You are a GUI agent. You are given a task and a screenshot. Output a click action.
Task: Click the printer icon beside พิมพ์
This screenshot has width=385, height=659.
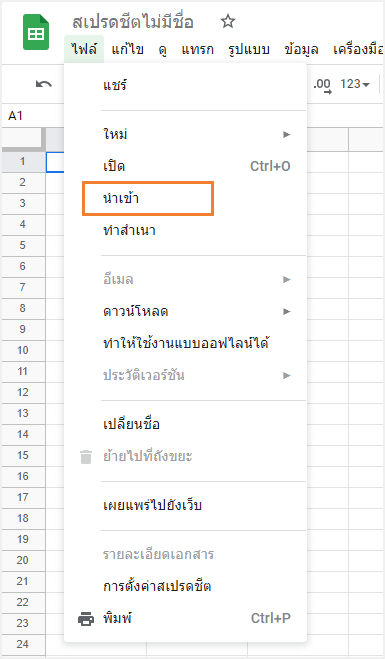tap(86, 619)
